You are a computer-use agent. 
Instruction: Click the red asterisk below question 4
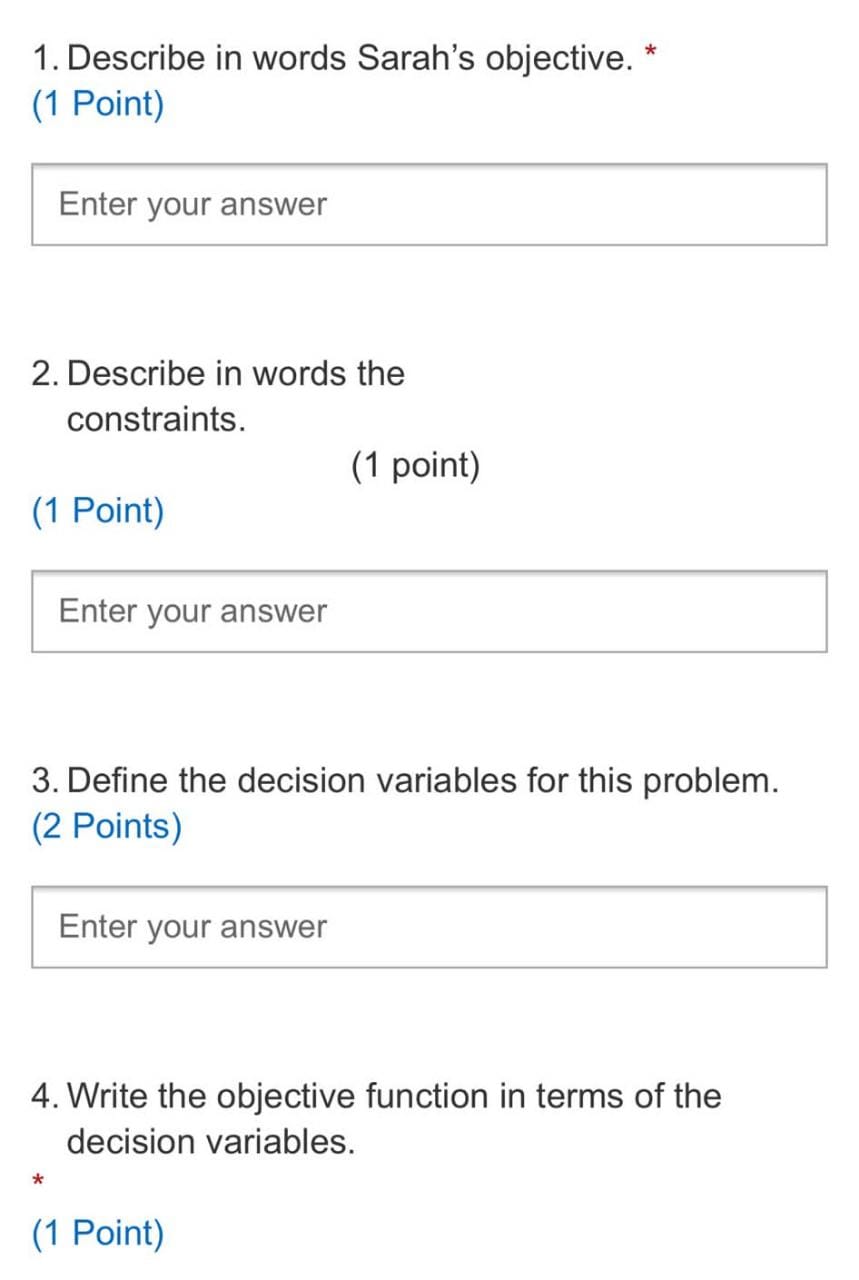[x=38, y=1182]
